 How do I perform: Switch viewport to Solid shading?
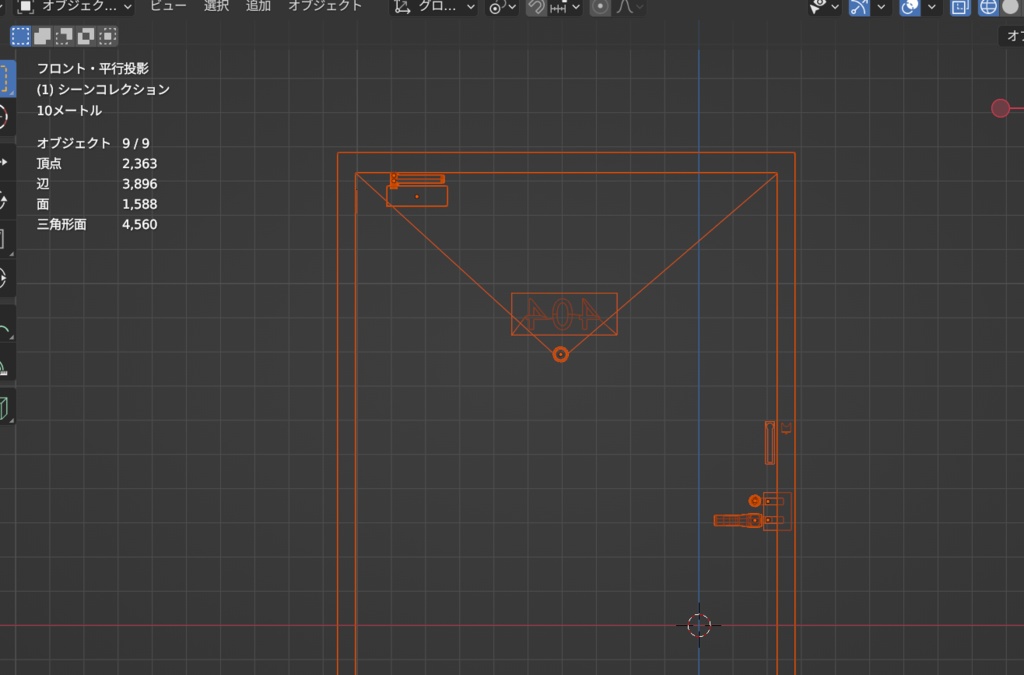1011,8
